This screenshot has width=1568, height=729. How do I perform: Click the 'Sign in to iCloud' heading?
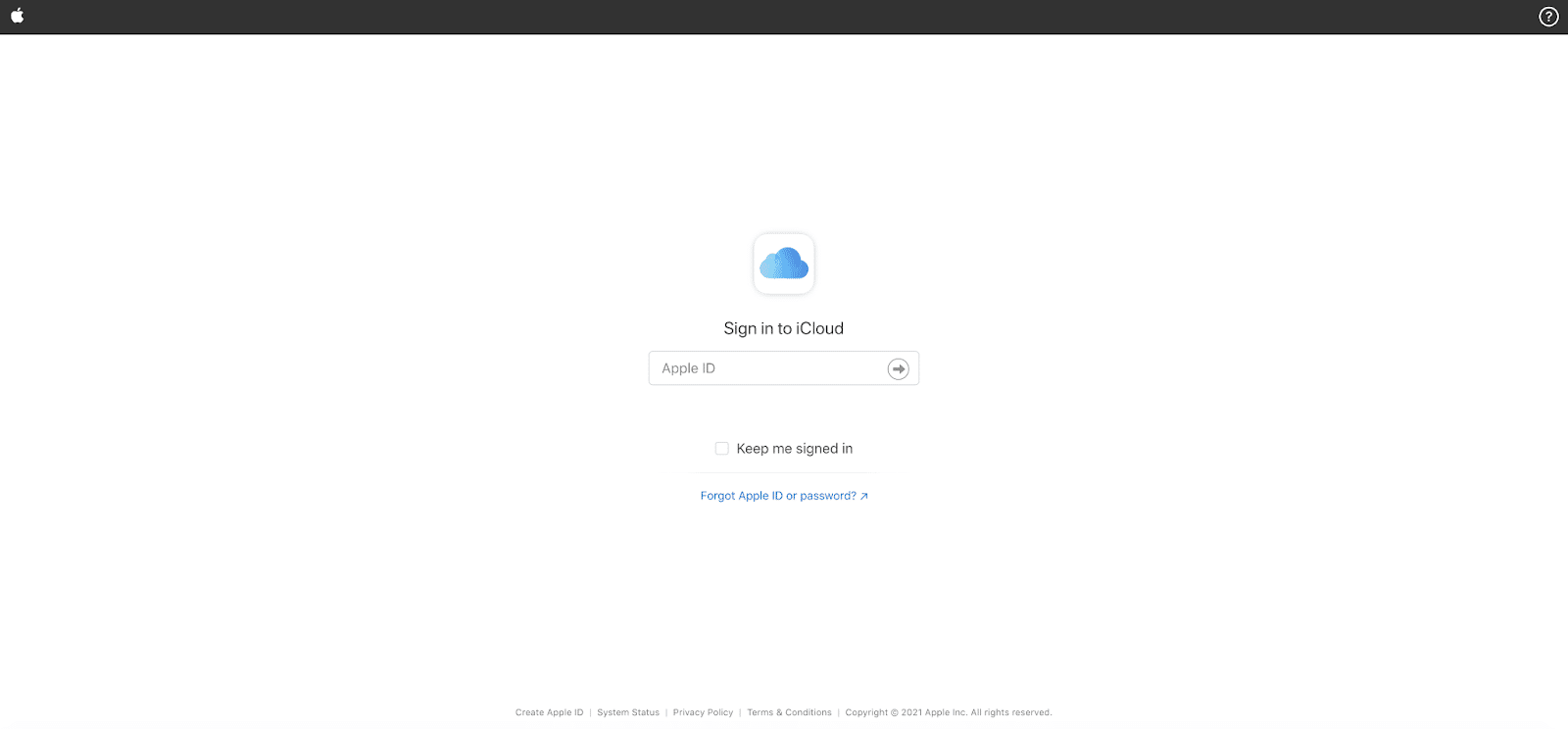784,328
